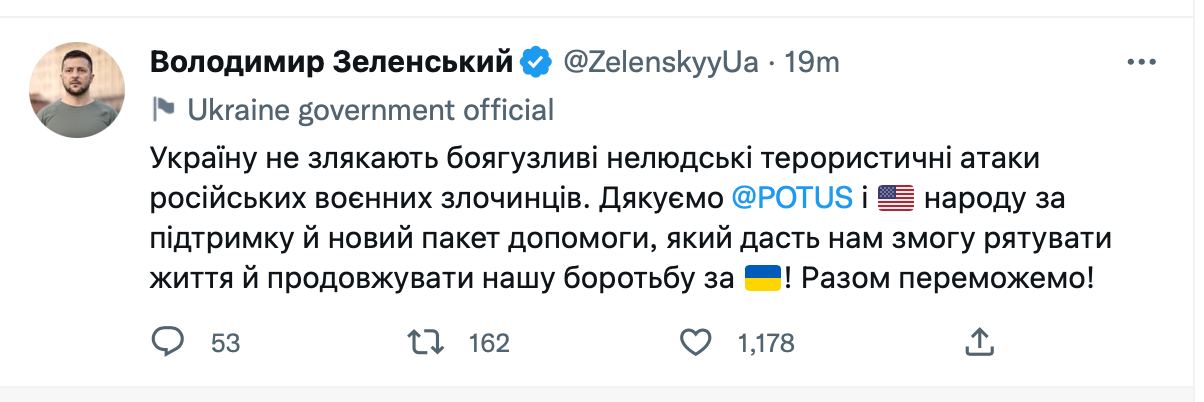1204x402 pixels.
Task: Click the reply count 53
Action: [226, 344]
